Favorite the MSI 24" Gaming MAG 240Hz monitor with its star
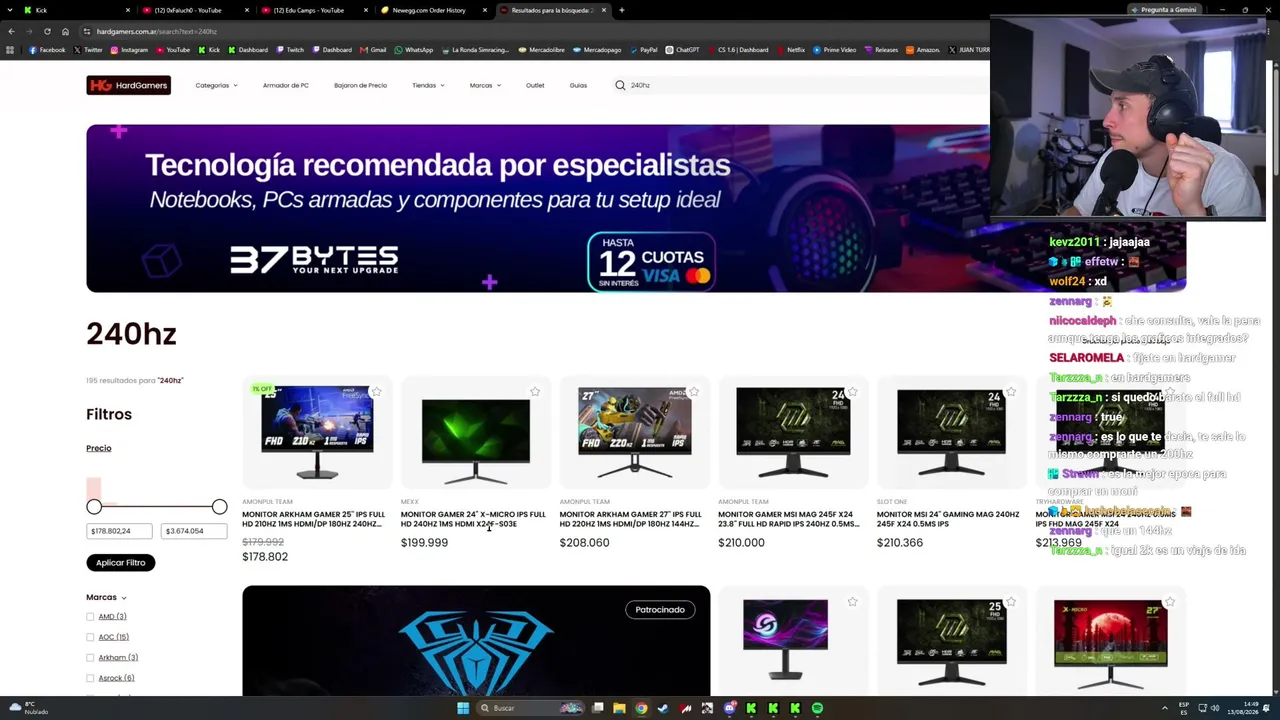The image size is (1280, 720). point(1011,392)
